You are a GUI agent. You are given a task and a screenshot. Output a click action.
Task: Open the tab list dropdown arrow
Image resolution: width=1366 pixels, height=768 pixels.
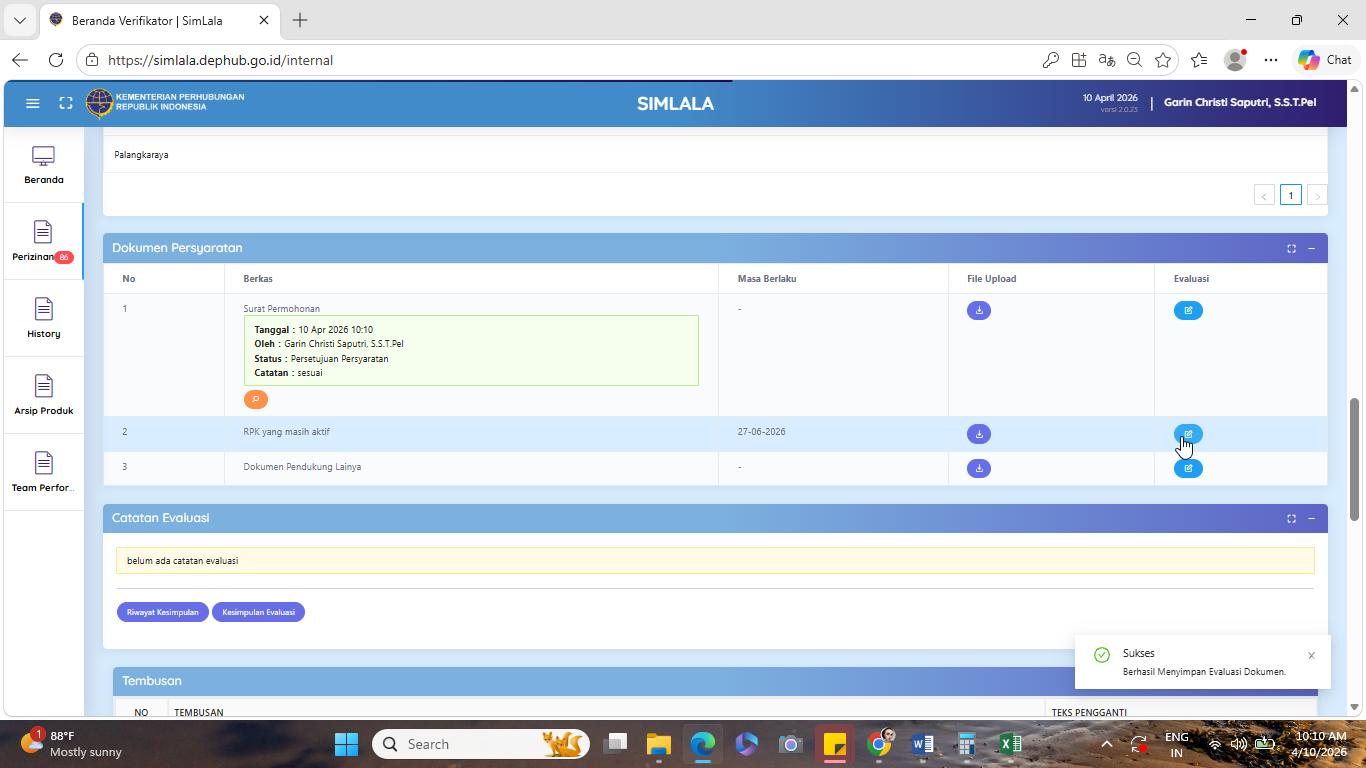pos(19,20)
